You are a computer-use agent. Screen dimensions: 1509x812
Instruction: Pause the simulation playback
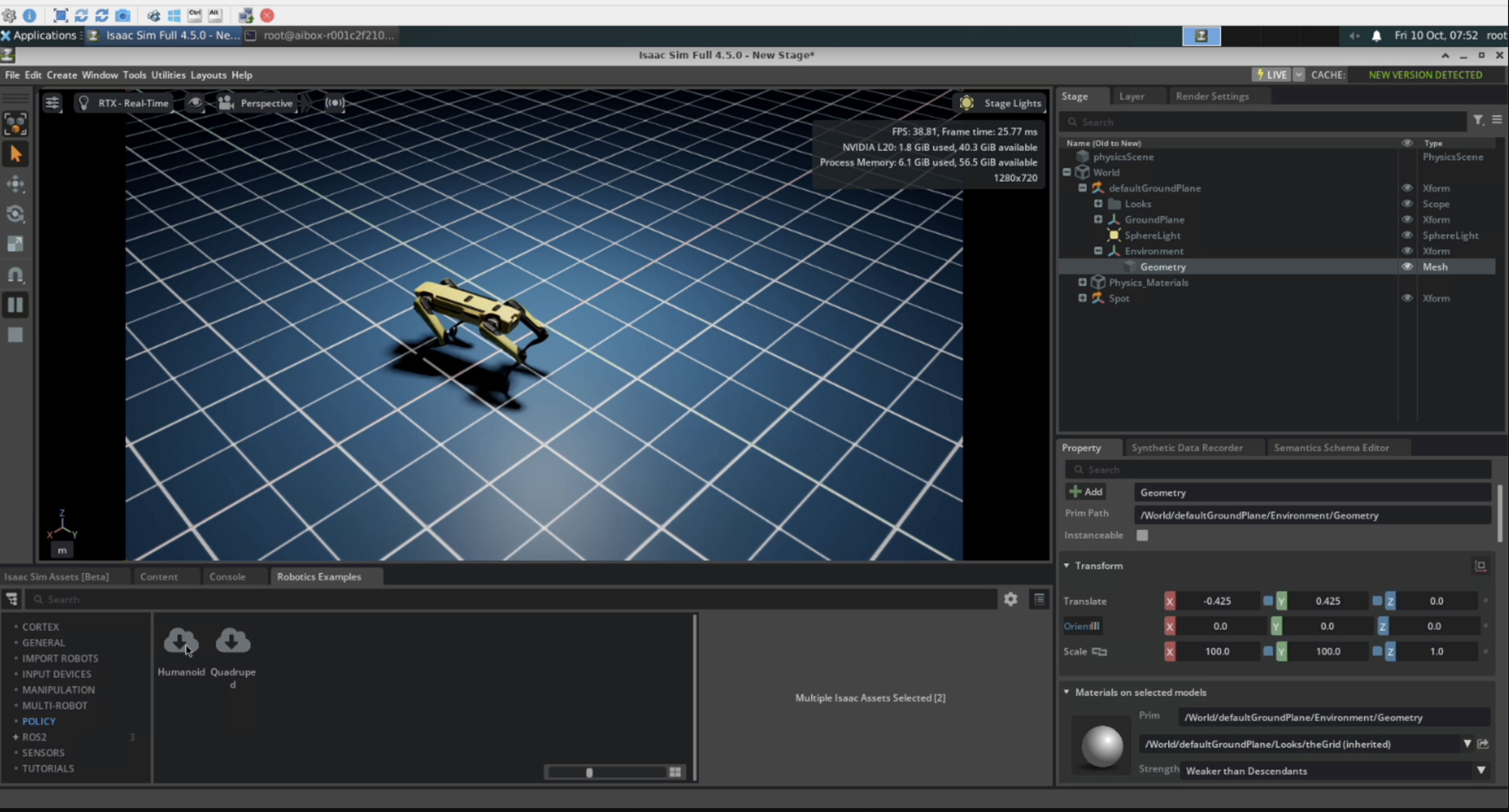click(x=16, y=305)
